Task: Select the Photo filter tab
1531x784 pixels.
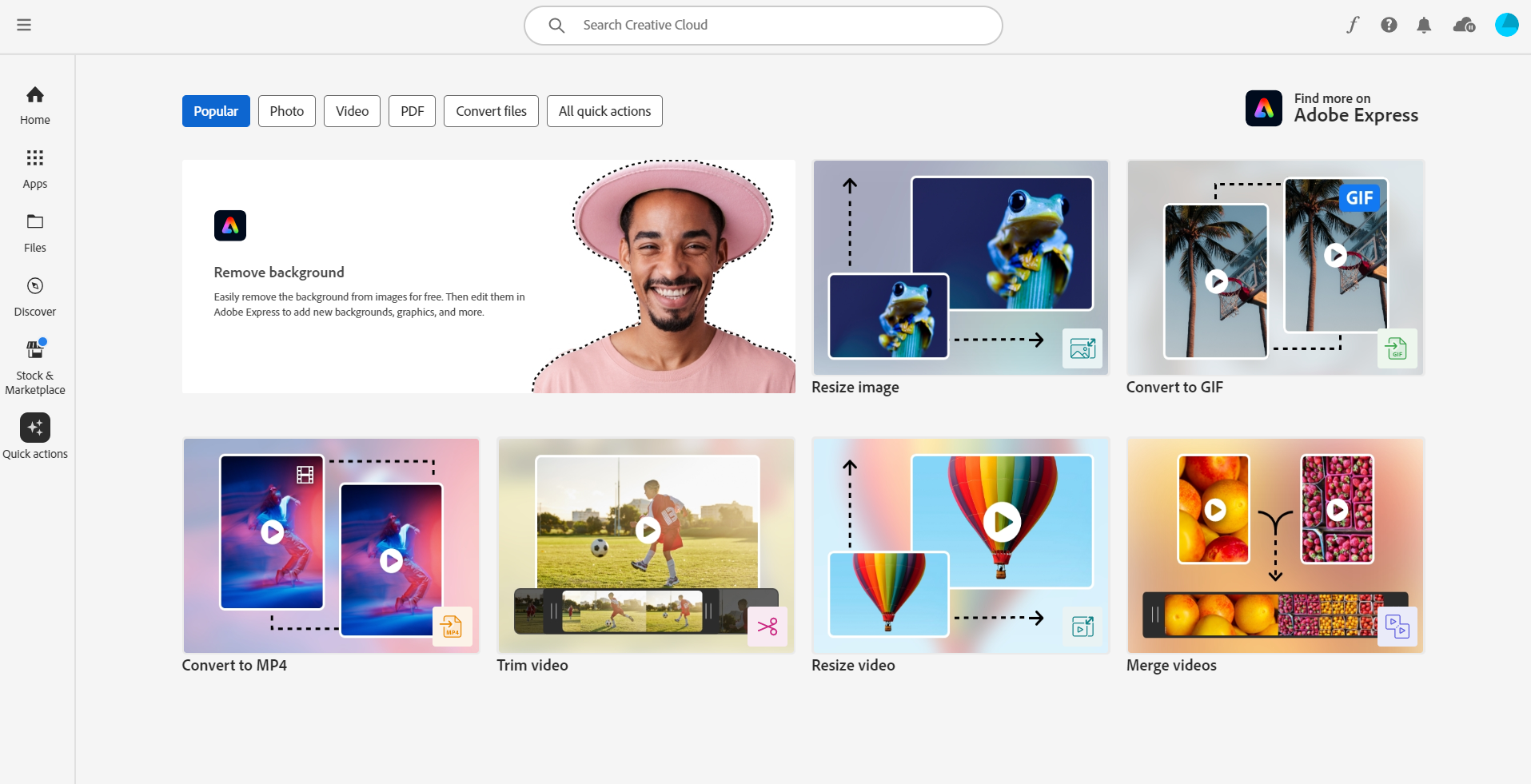Action: pyautogui.click(x=287, y=111)
